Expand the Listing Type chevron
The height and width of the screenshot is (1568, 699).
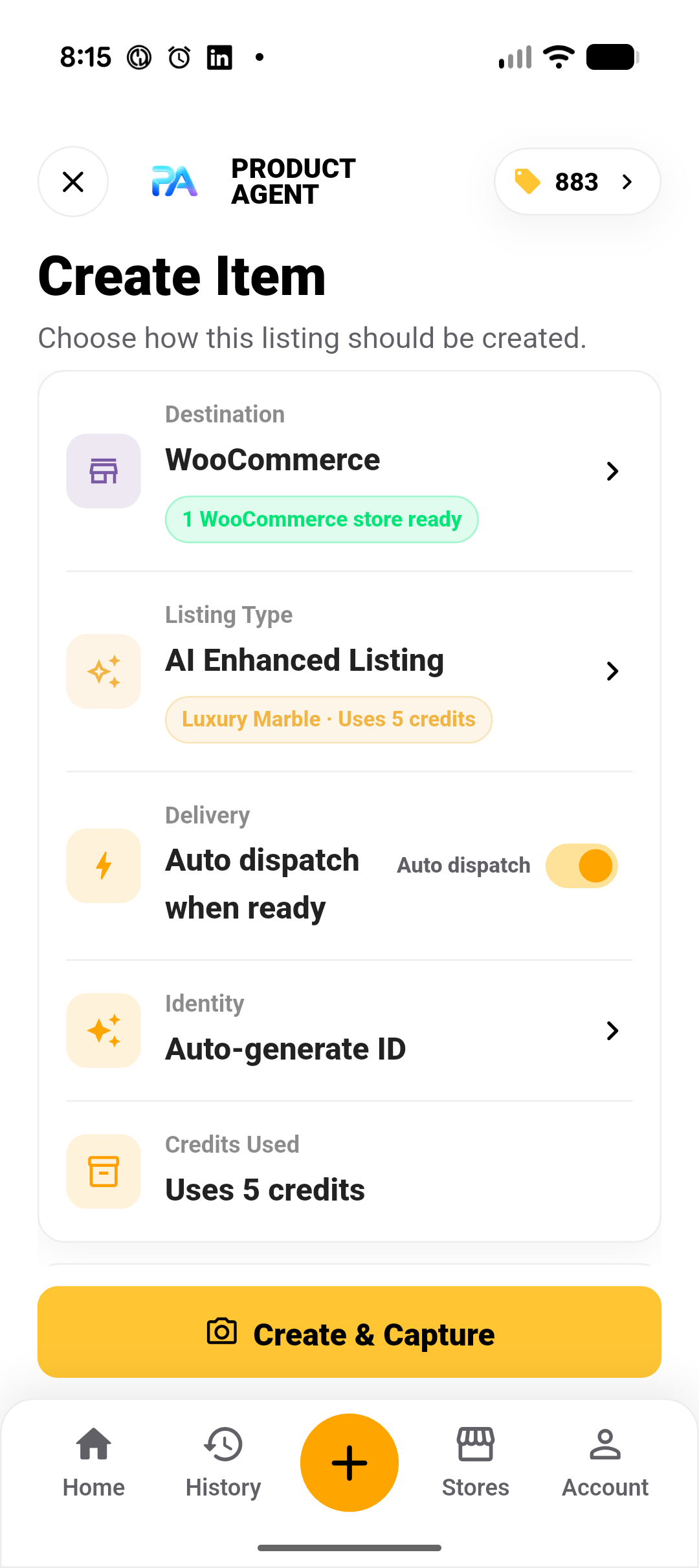[612, 671]
